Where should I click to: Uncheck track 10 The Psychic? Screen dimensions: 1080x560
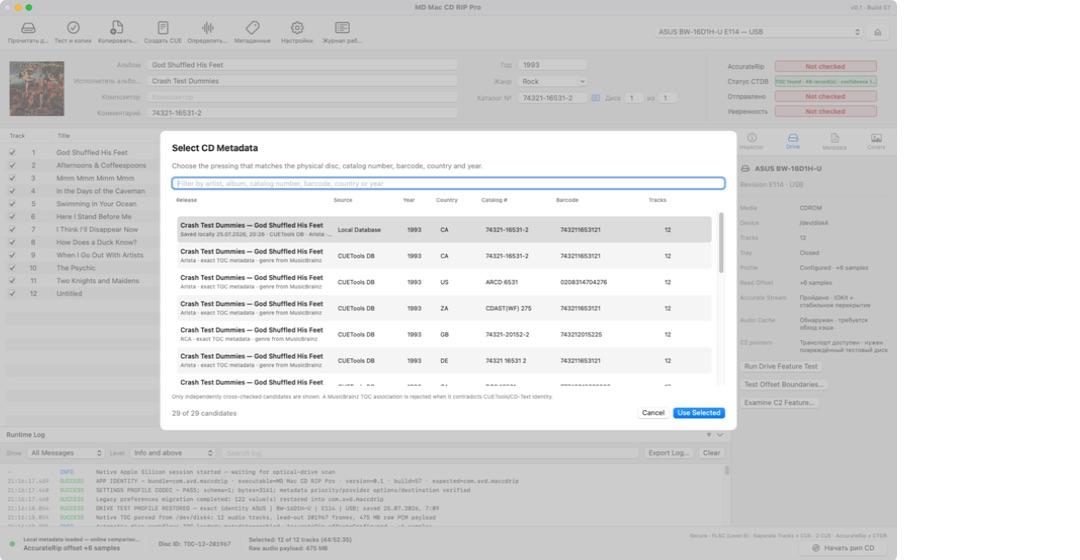coord(12,268)
